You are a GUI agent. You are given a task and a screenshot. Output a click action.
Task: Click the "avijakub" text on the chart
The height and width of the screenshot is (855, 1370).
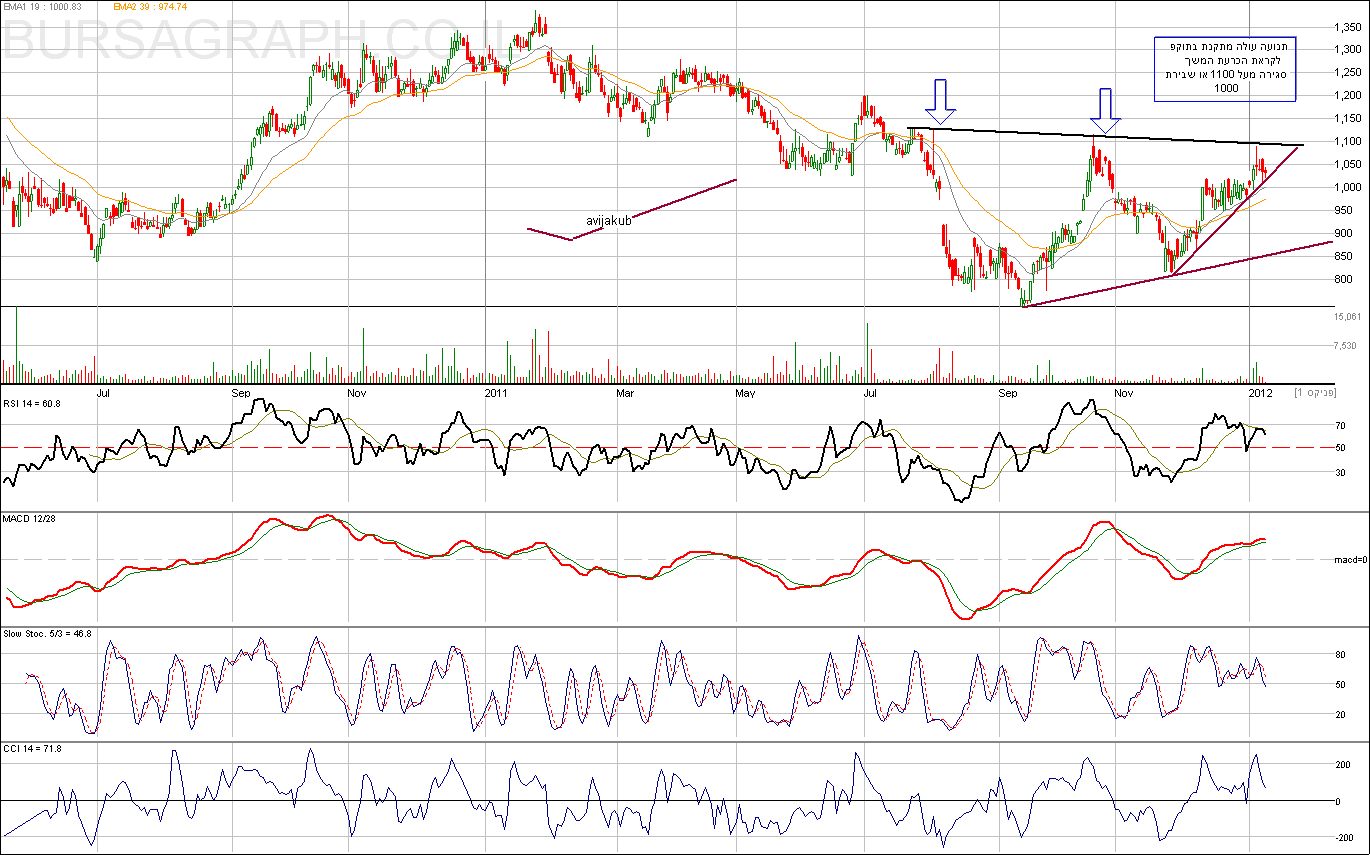pyautogui.click(x=608, y=220)
